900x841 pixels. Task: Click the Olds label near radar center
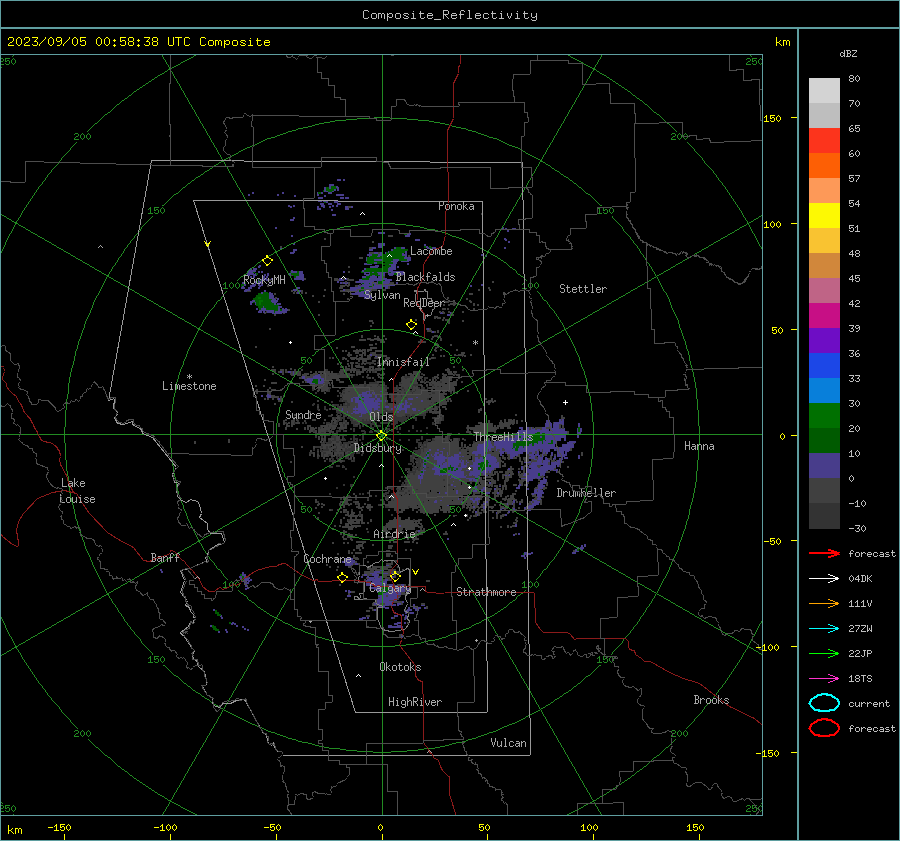pyautogui.click(x=381, y=417)
